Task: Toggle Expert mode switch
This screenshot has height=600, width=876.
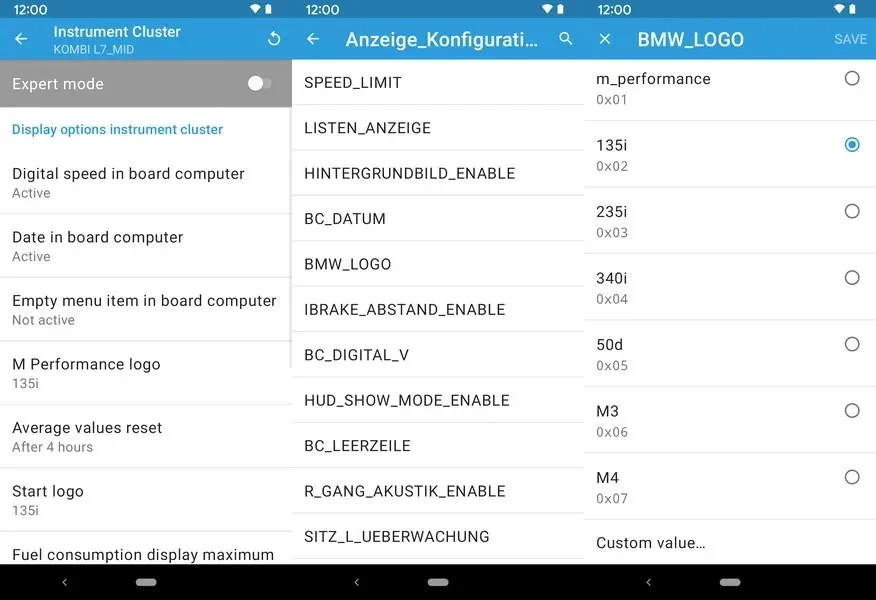Action: (259, 84)
